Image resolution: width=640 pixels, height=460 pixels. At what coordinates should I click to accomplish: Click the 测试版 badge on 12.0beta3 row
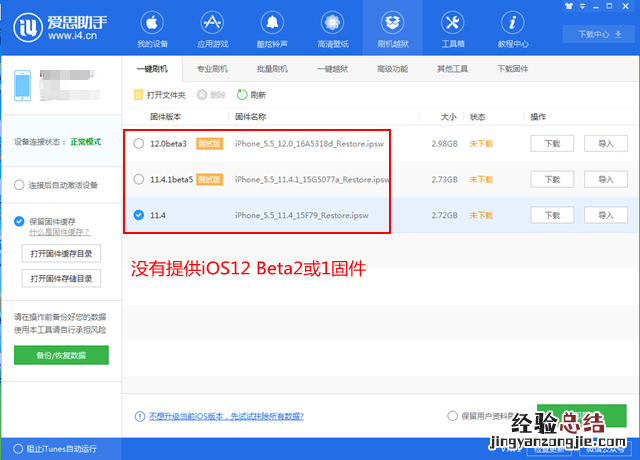209,144
